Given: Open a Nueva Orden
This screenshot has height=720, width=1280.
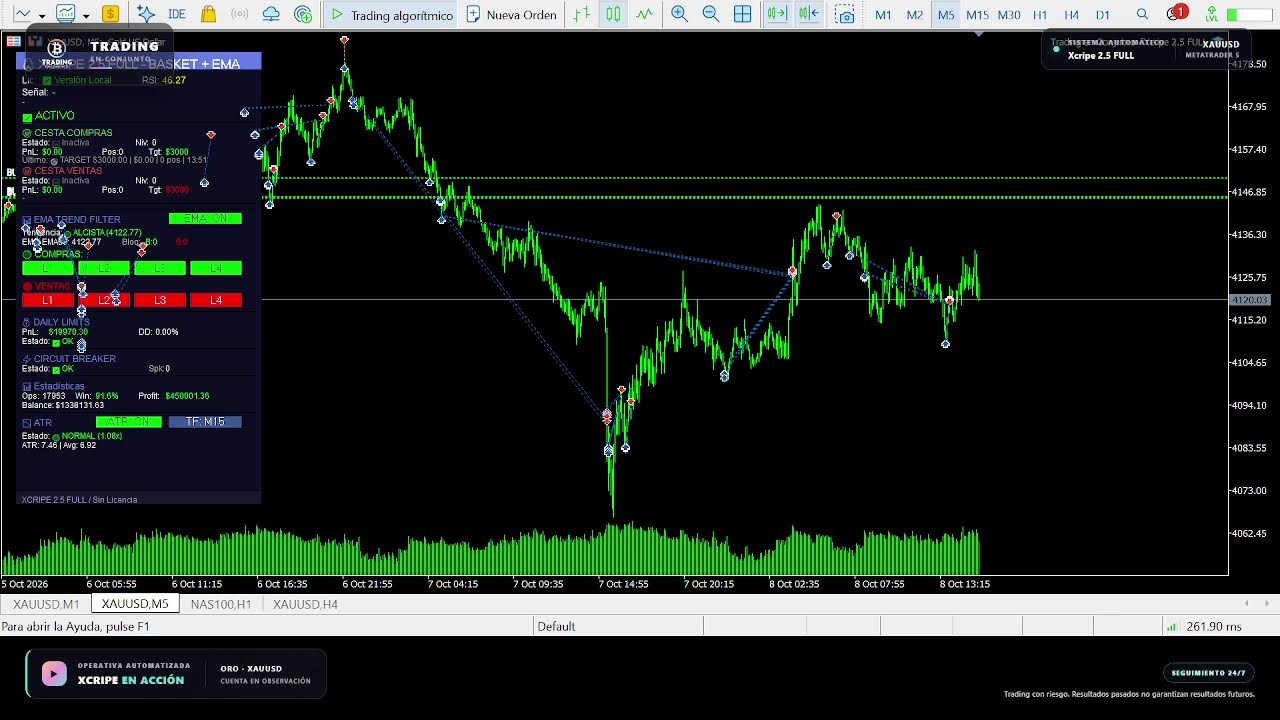Looking at the screenshot, I should (x=511, y=14).
